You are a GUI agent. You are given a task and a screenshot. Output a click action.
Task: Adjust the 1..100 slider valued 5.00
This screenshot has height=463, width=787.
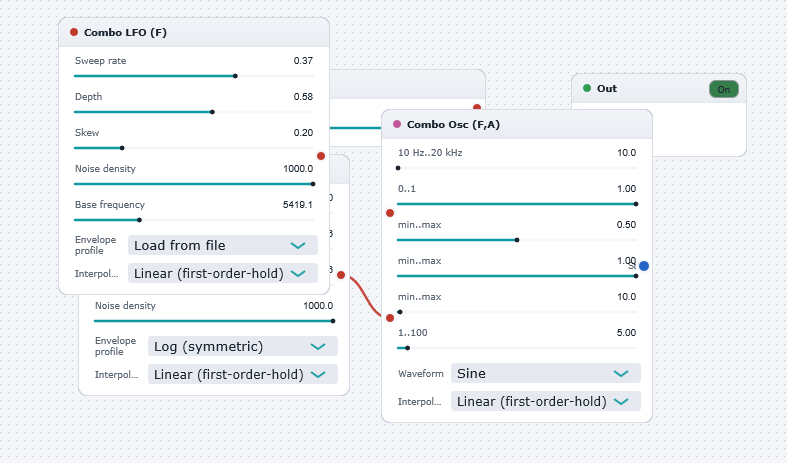point(517,348)
